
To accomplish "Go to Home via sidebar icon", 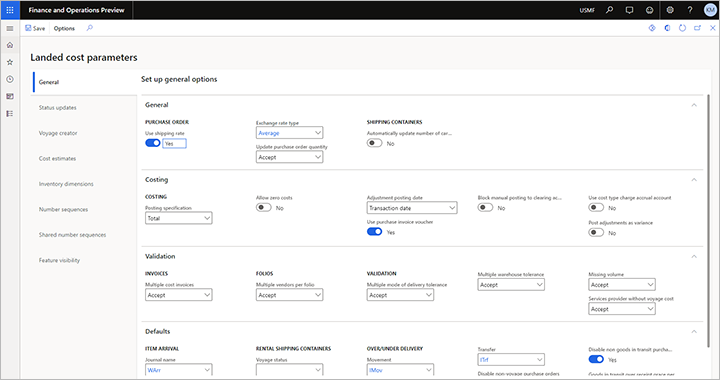I will click(10, 45).
